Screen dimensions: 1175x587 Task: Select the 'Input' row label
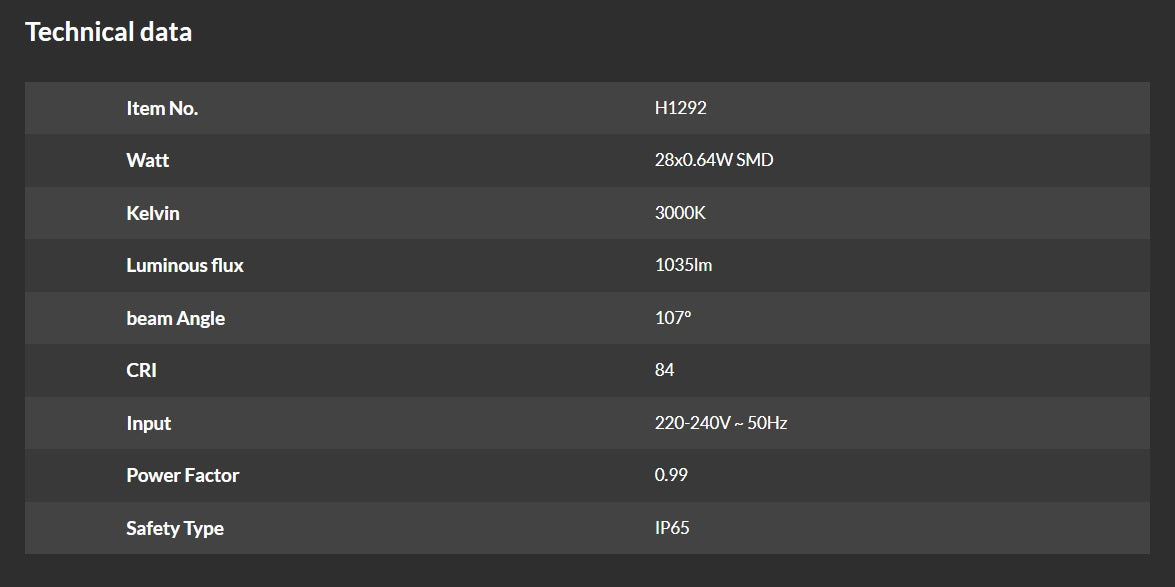click(148, 423)
